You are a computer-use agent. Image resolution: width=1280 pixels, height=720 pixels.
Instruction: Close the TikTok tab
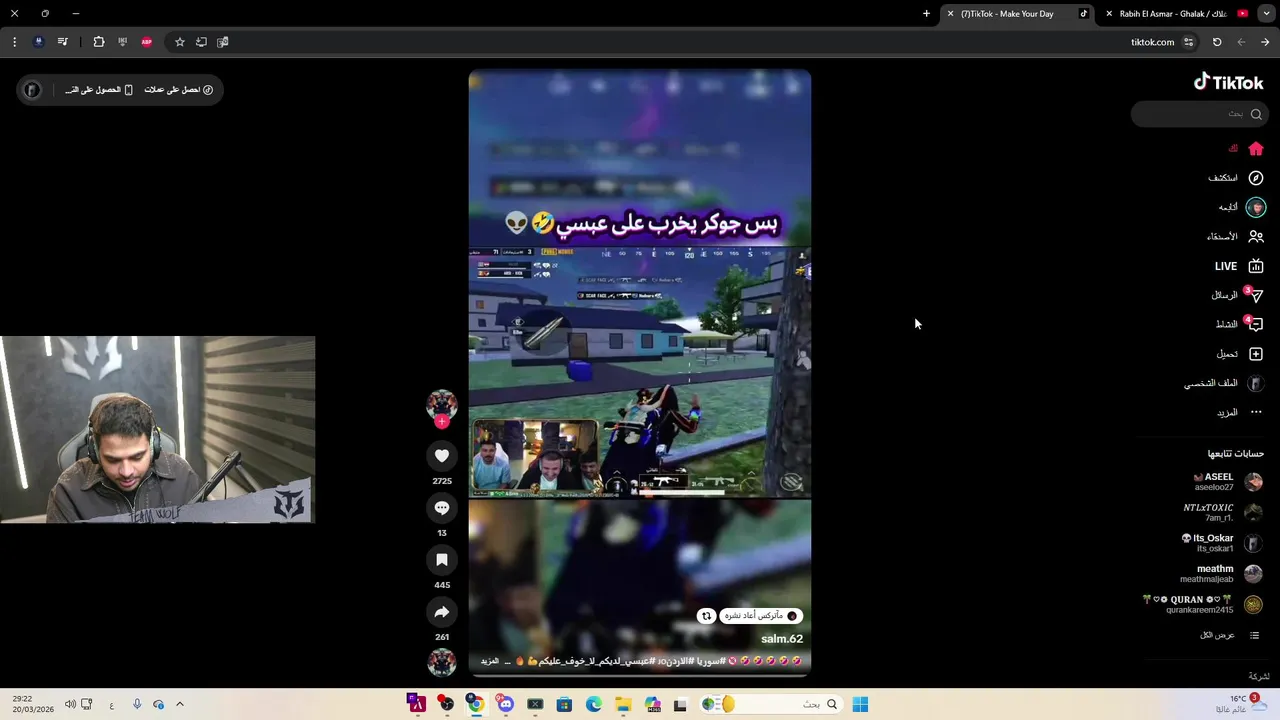coord(950,14)
